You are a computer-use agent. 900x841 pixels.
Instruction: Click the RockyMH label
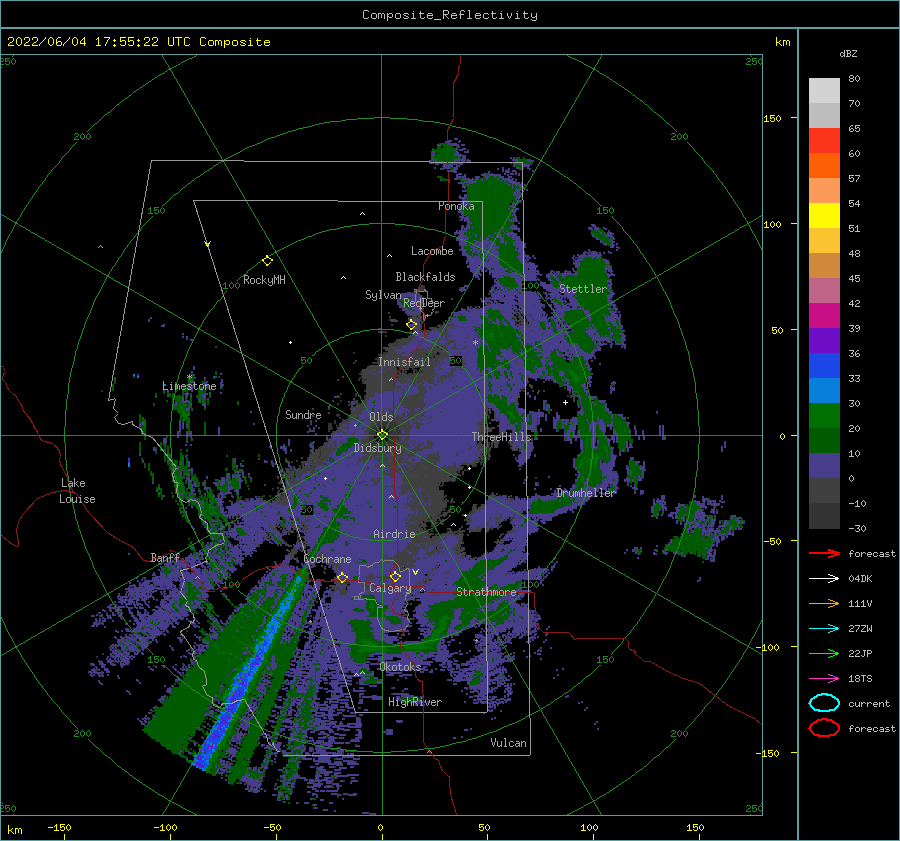(264, 280)
